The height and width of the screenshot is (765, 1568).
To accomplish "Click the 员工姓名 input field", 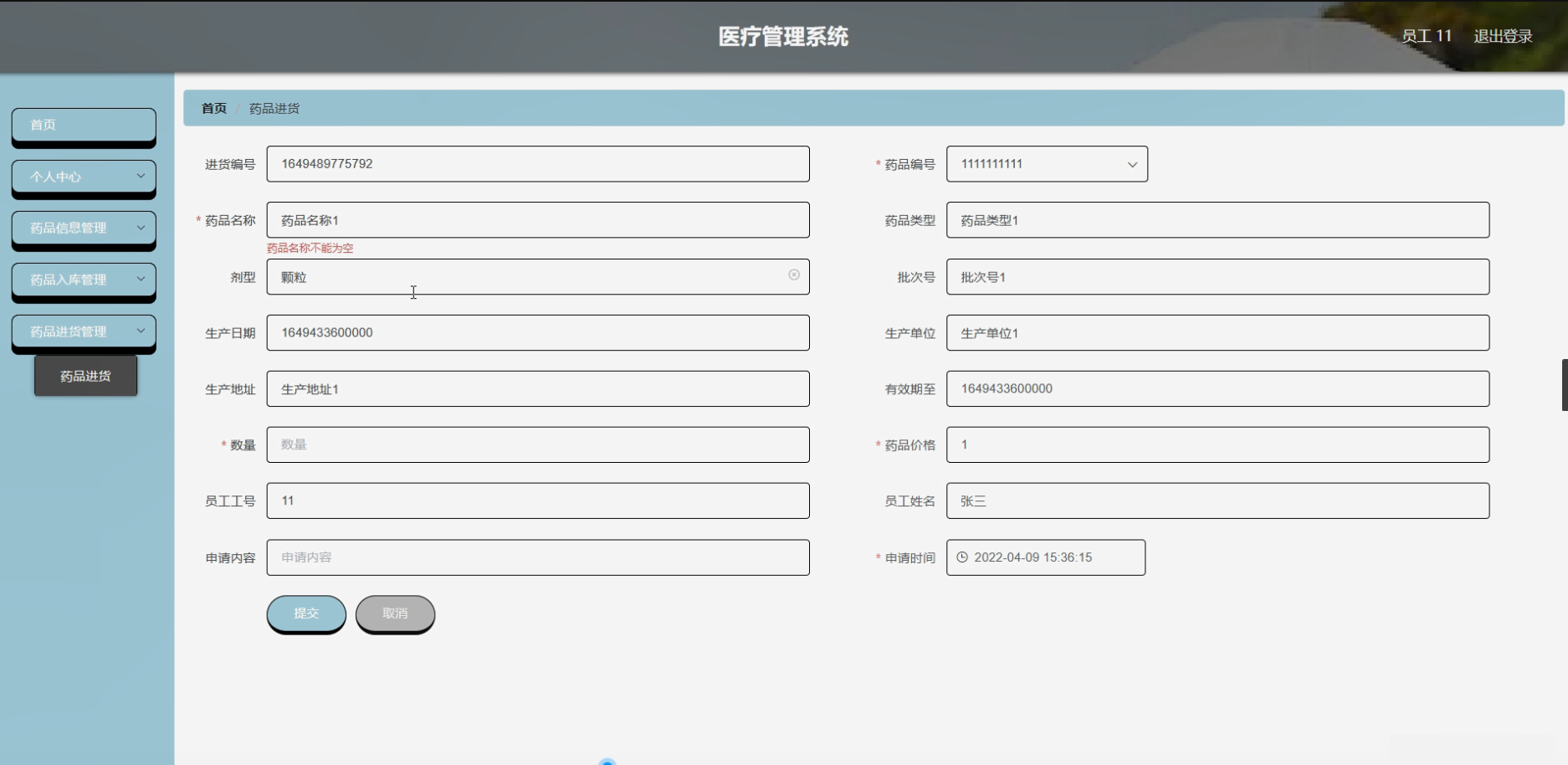I will click(x=1217, y=501).
